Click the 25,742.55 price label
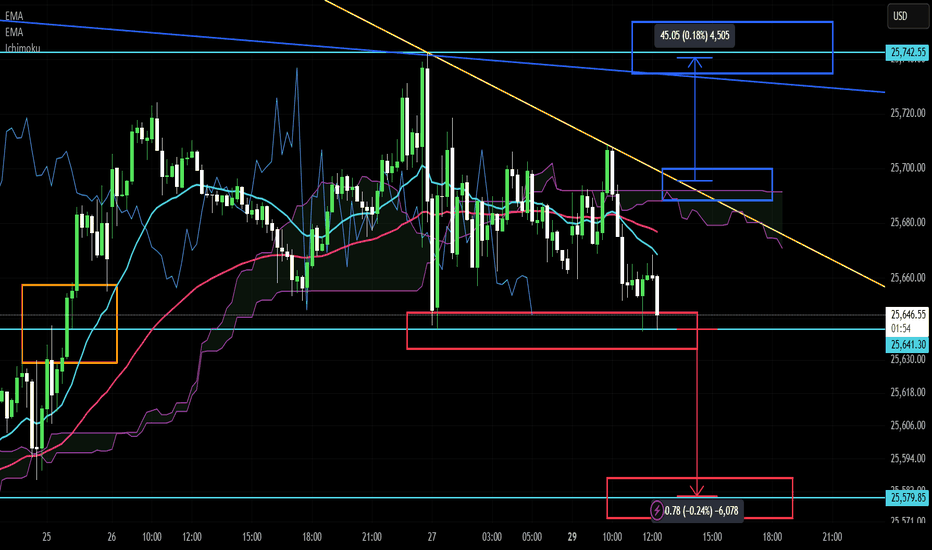Screen dimensions: 932x550 point(907,52)
